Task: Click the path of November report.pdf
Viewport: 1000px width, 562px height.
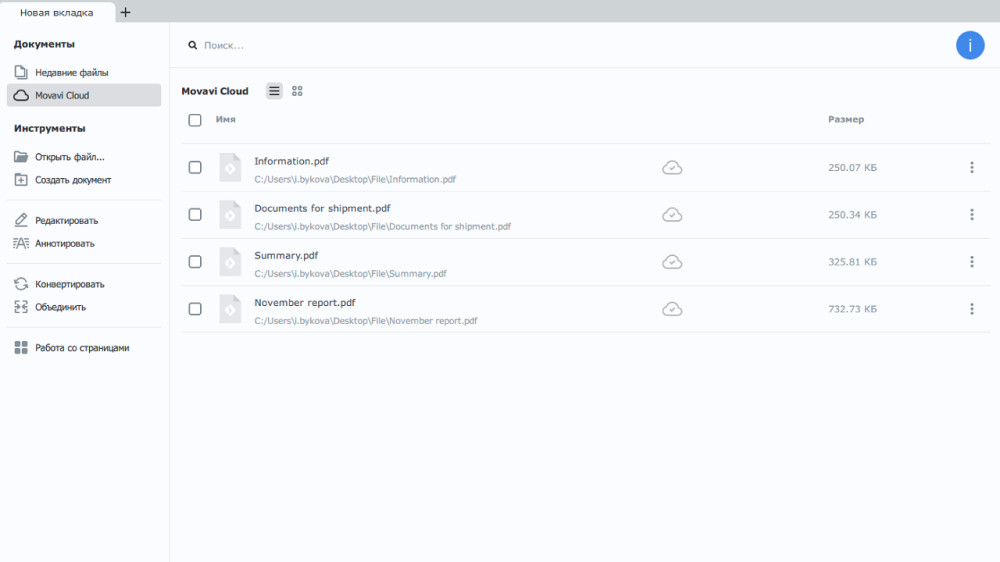Action: (365, 321)
